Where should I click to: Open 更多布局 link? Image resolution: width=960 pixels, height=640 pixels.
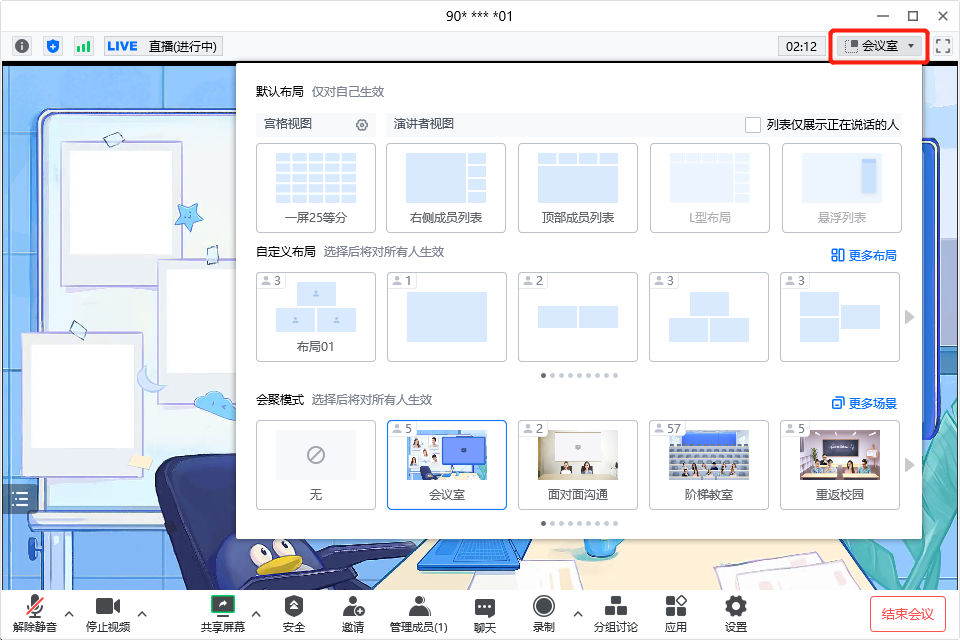[864, 255]
